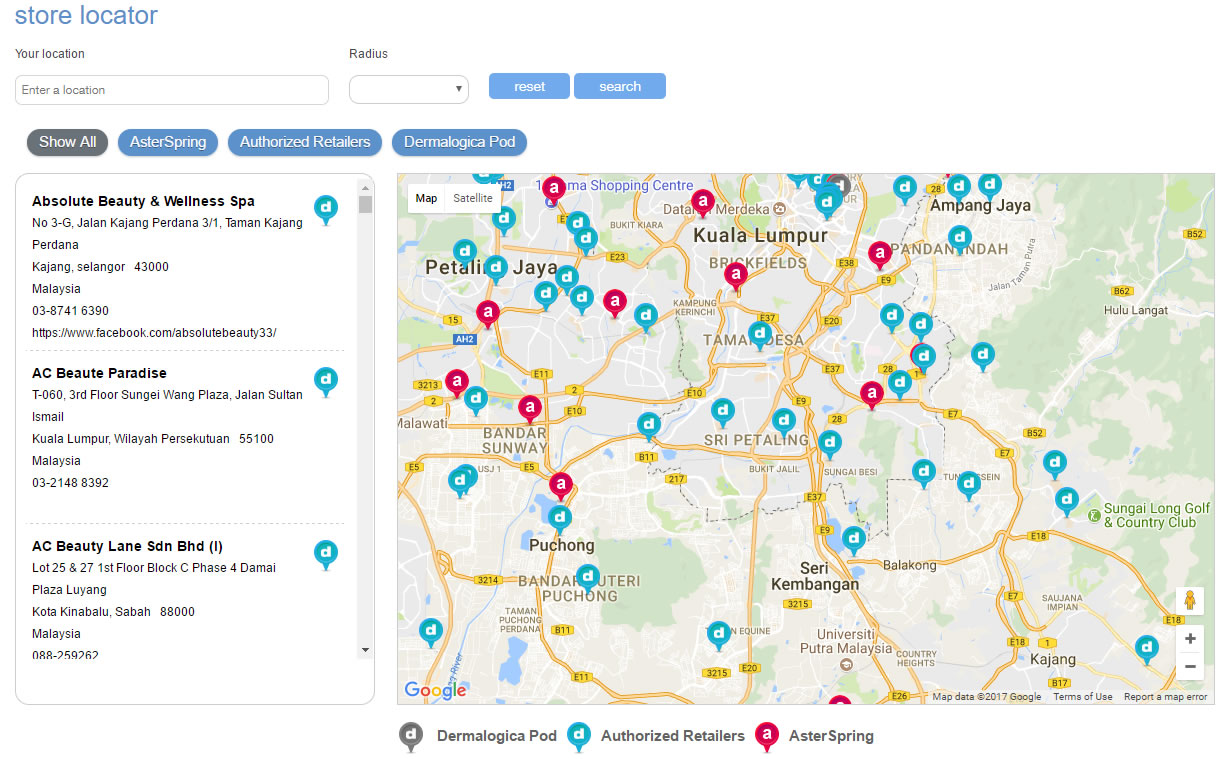Click the pin icon beside AC Beaute Paradise
Screen dimensions: 1231x759
326,382
